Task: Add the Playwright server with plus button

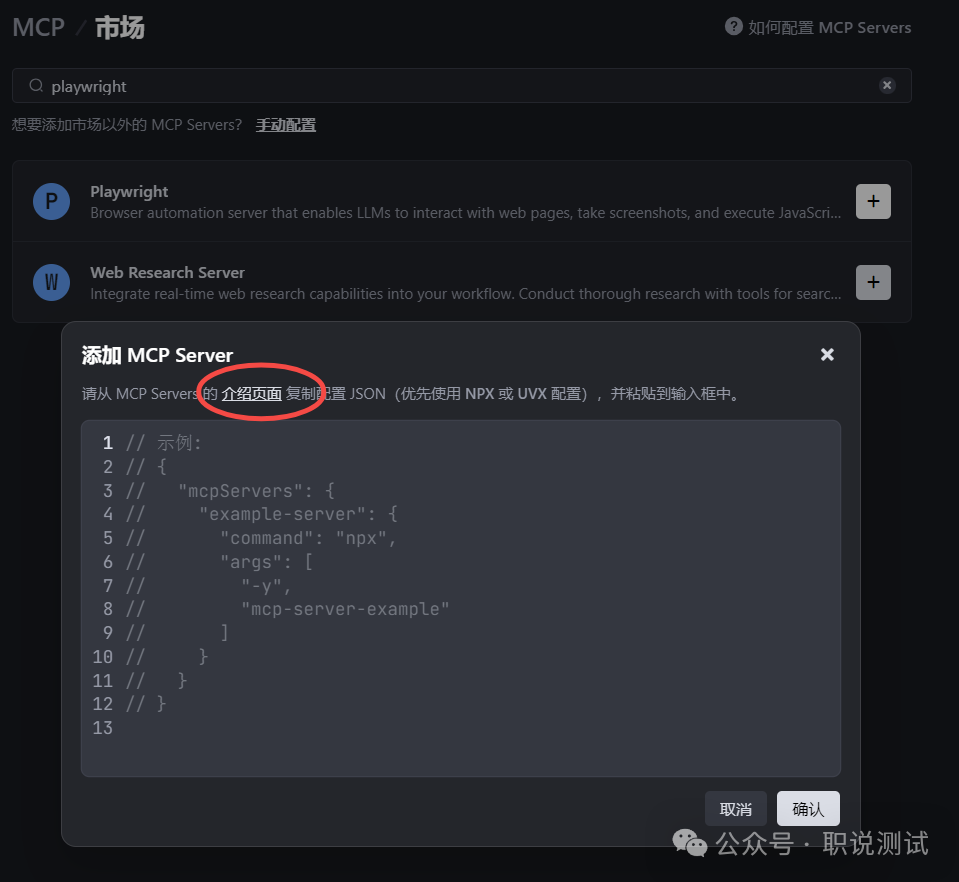Action: pyautogui.click(x=871, y=201)
